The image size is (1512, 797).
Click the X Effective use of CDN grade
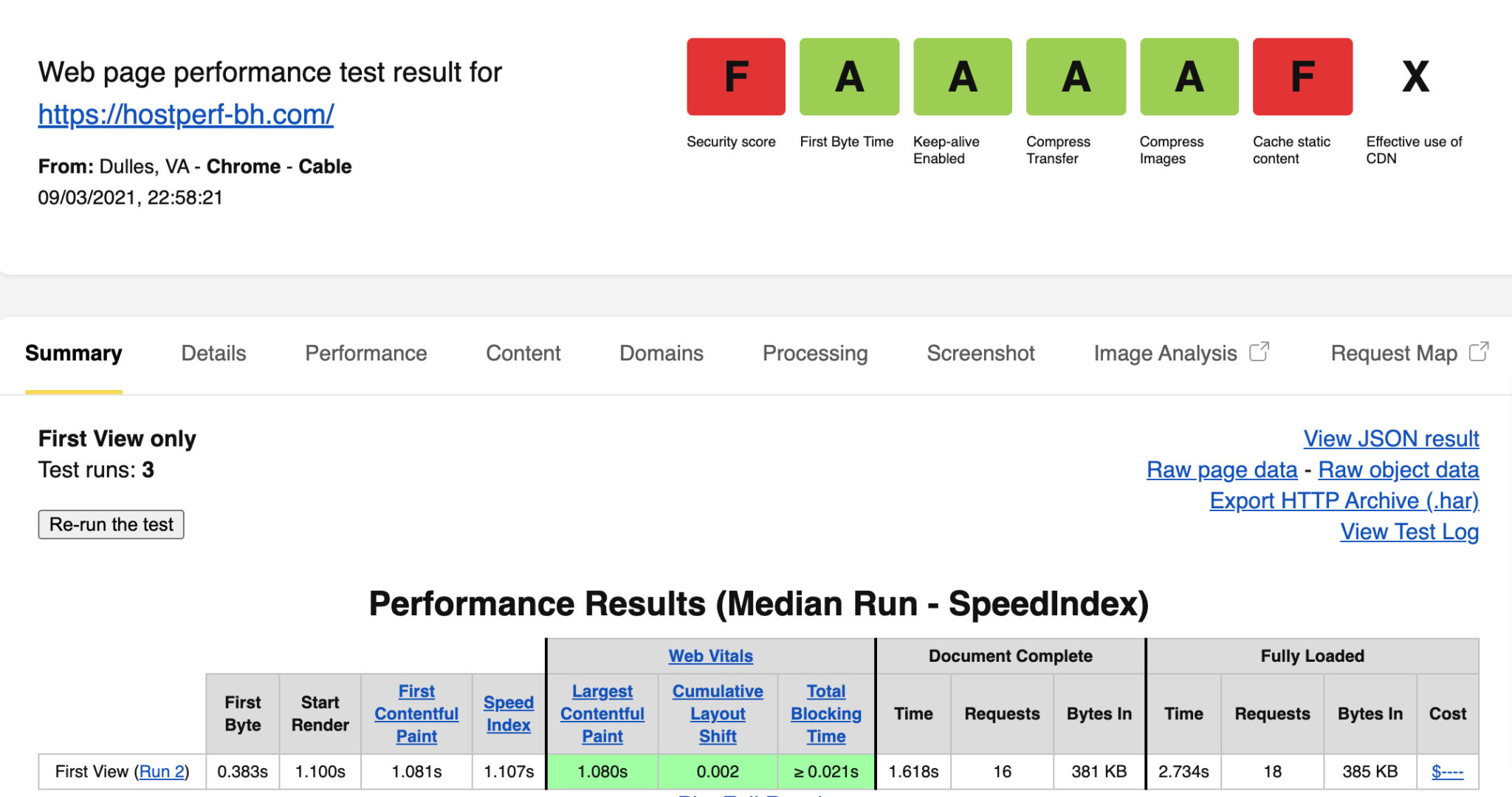click(x=1415, y=77)
